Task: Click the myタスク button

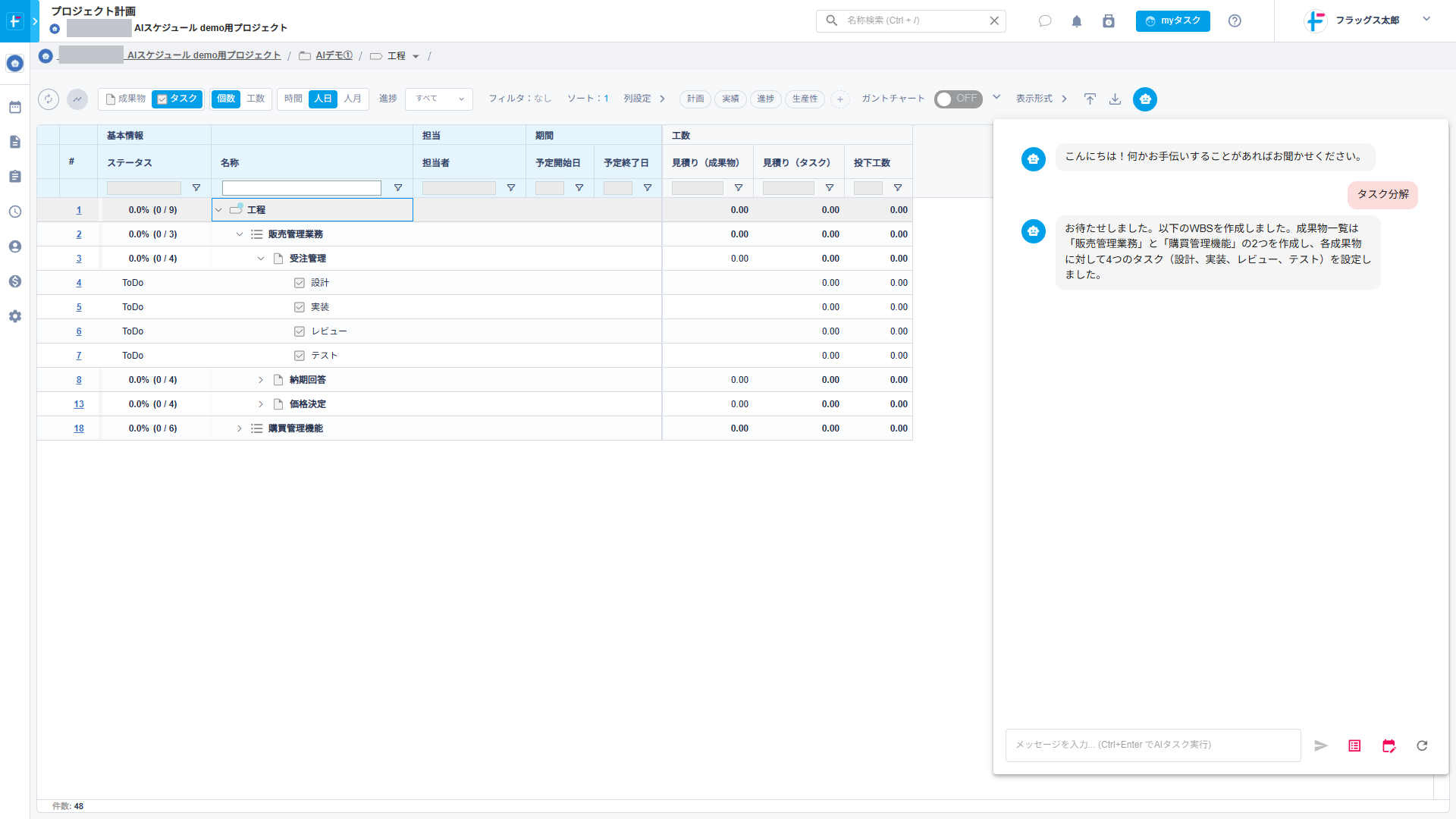Action: click(1172, 21)
